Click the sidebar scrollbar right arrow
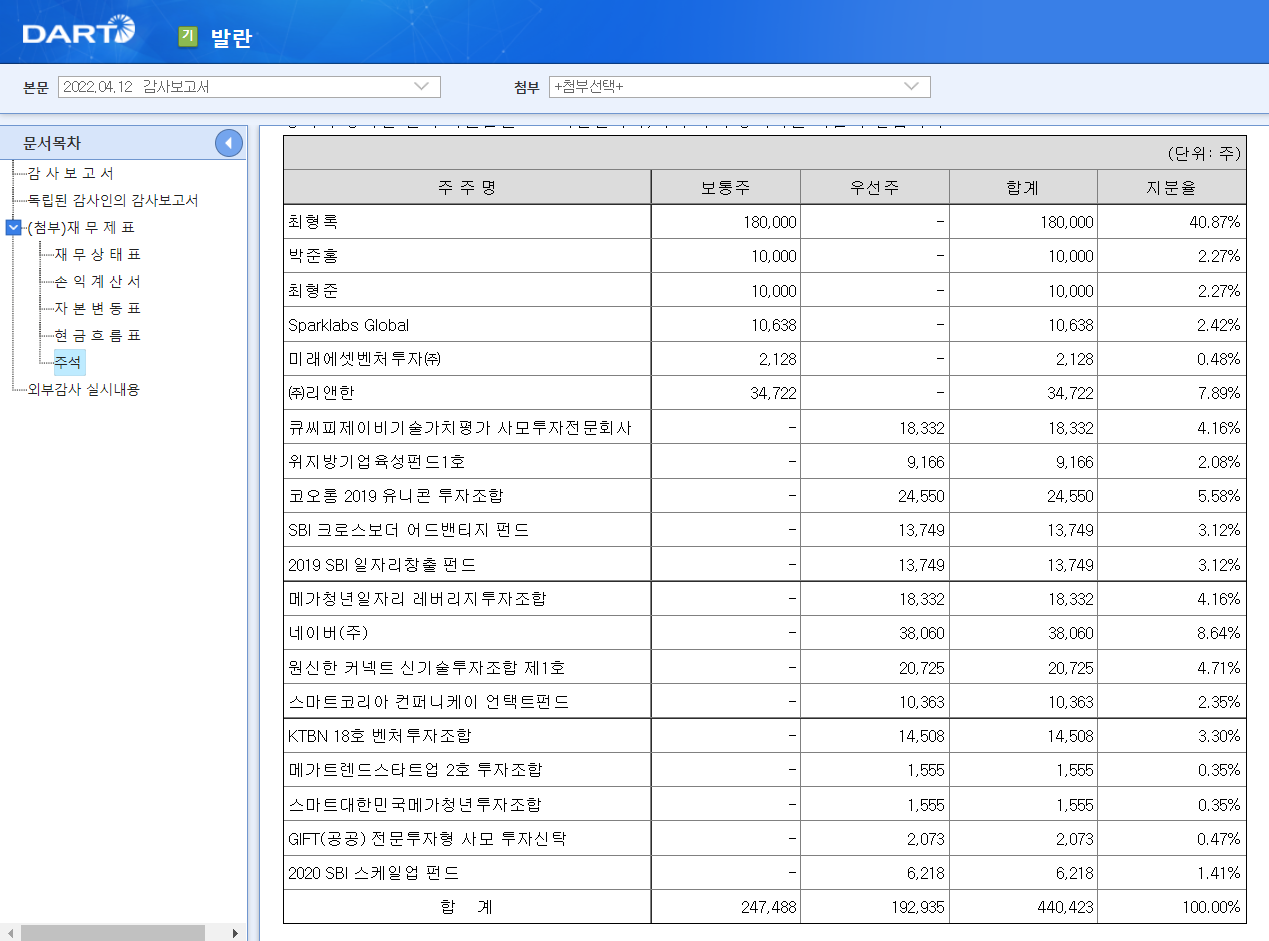The image size is (1269, 941). click(234, 932)
